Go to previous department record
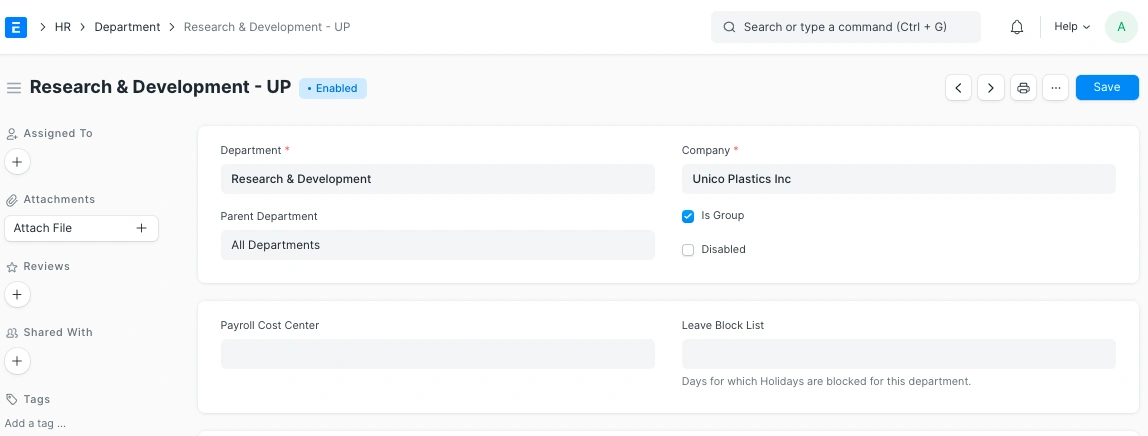1148x436 pixels. coord(958,88)
